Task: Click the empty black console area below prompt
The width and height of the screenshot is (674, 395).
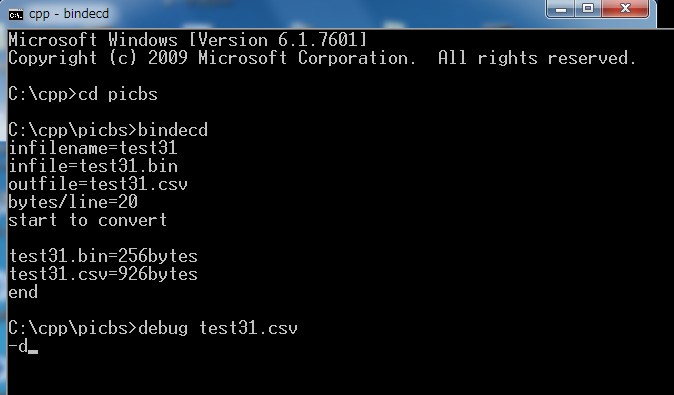Action: tap(340, 374)
